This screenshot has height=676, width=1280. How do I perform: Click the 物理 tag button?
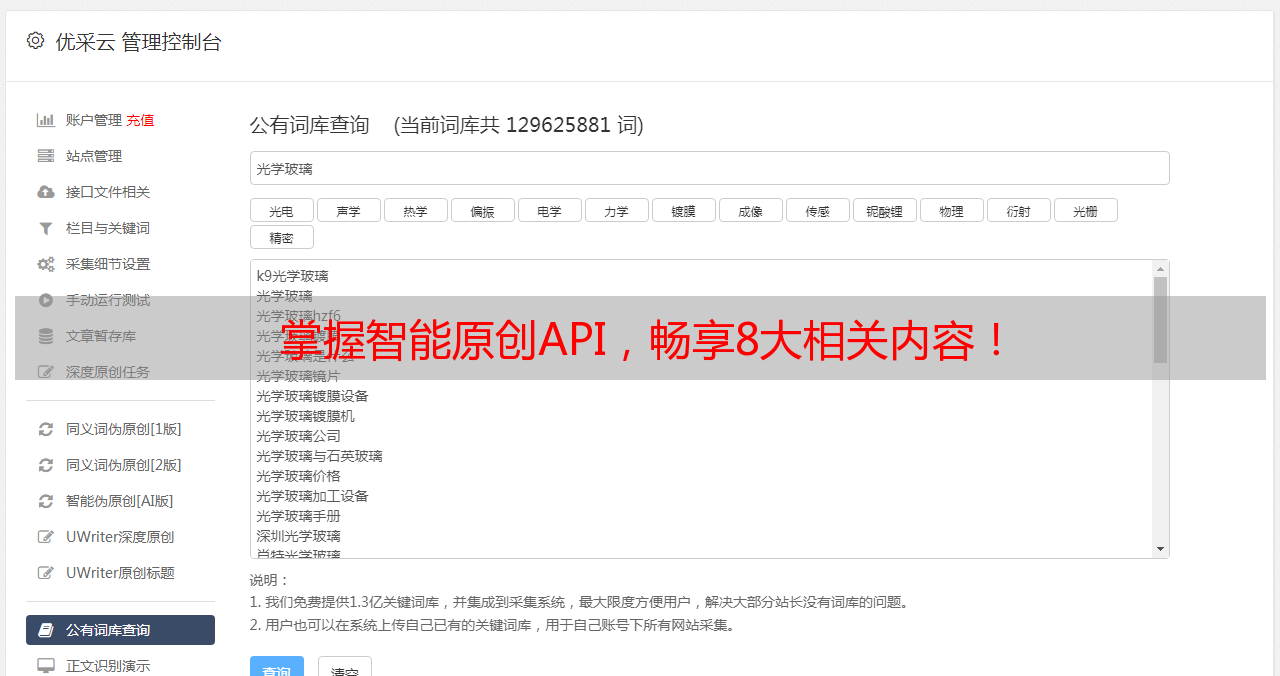(x=951, y=210)
